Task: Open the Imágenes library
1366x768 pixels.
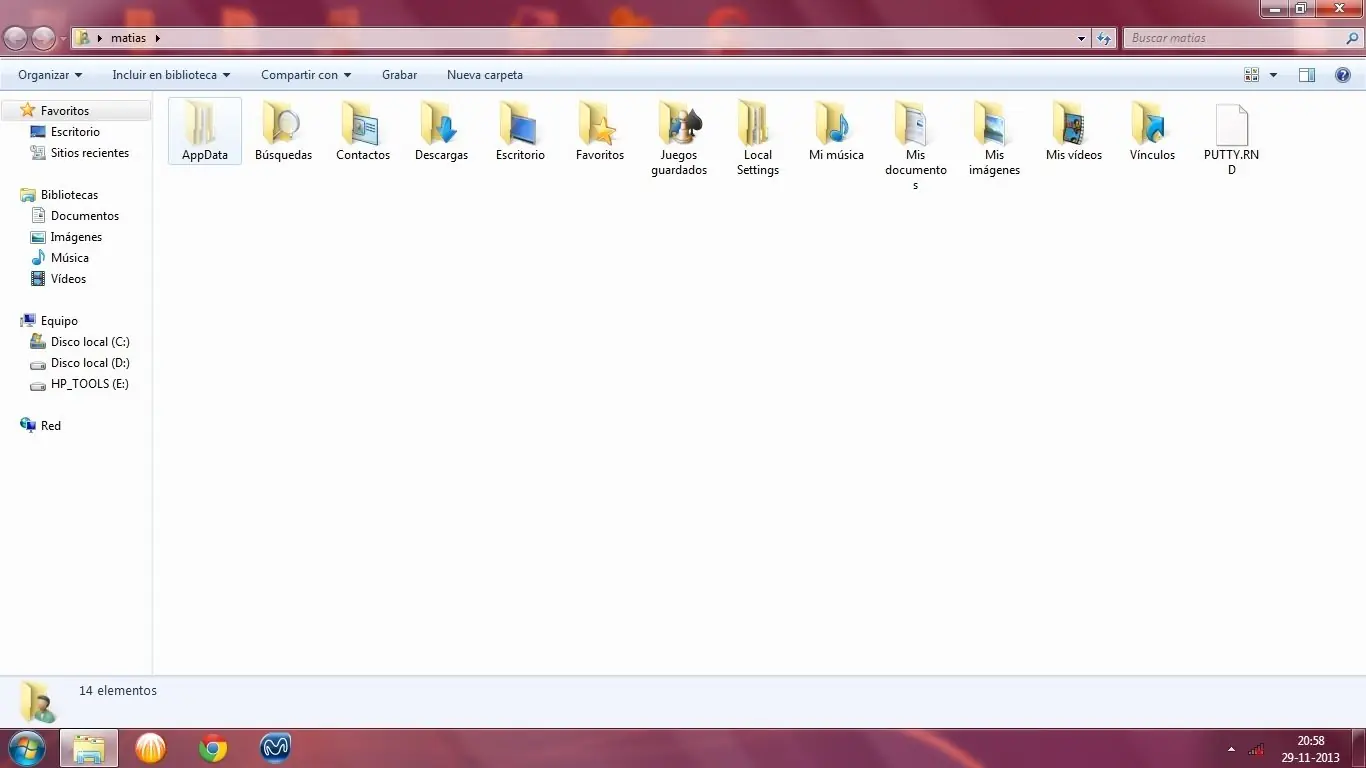Action: tap(76, 237)
